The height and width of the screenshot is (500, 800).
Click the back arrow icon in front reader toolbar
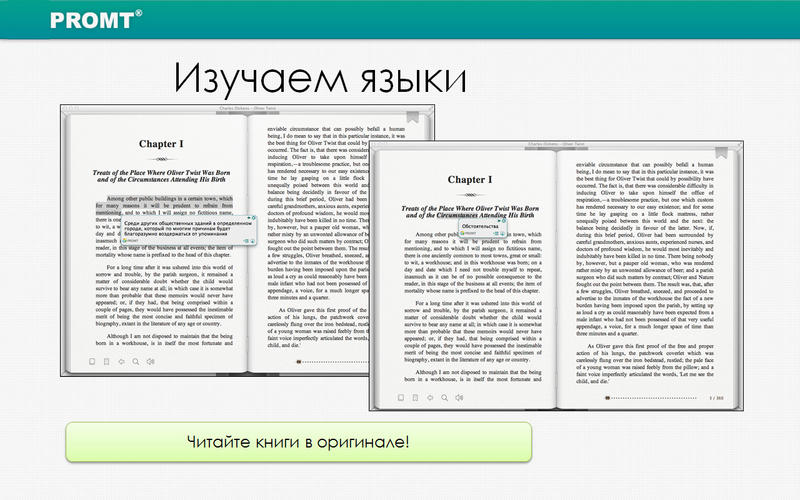tap(430, 397)
